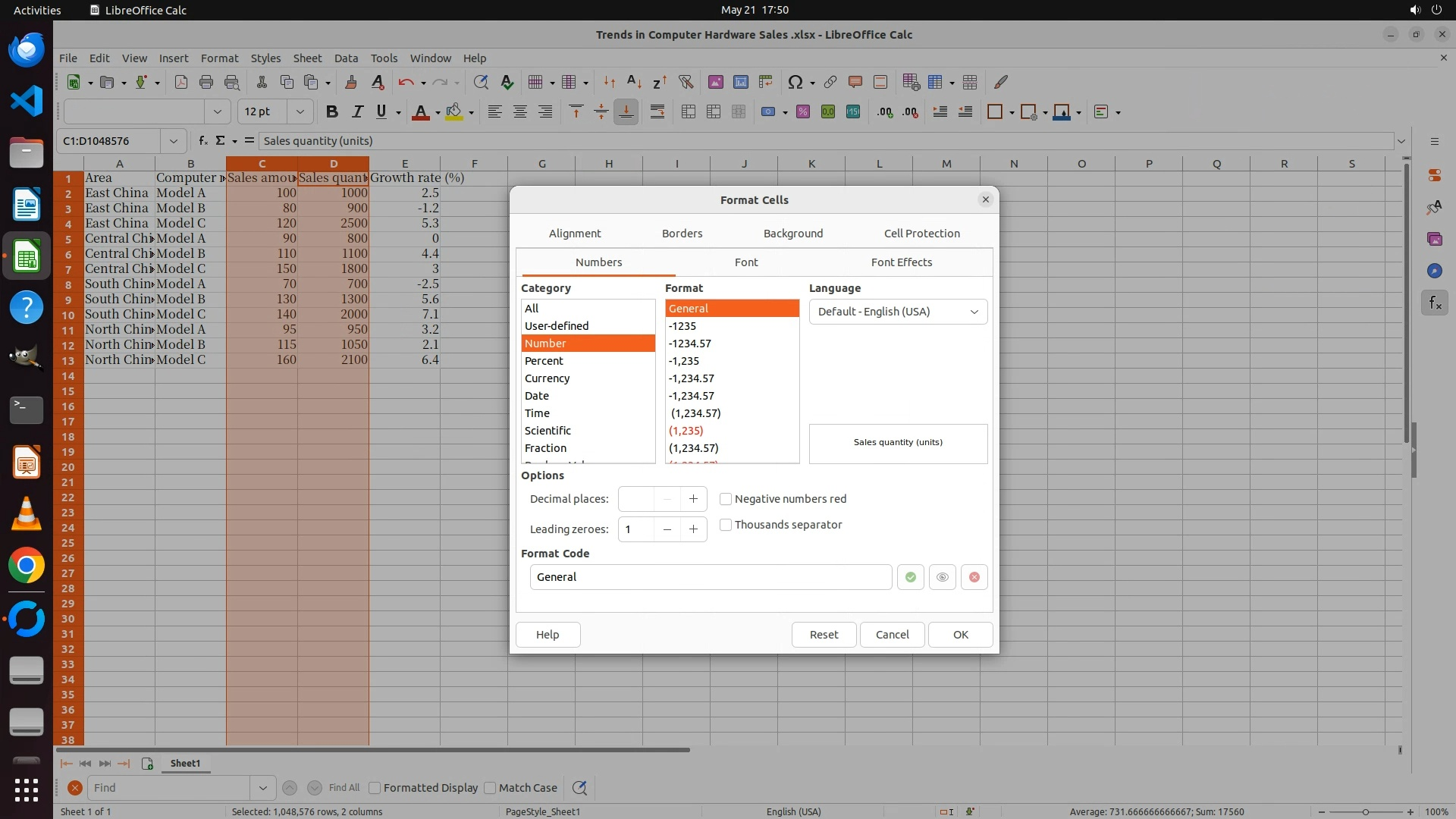Click the Italic formatting icon
This screenshot has height=819, width=1456.
click(356, 112)
